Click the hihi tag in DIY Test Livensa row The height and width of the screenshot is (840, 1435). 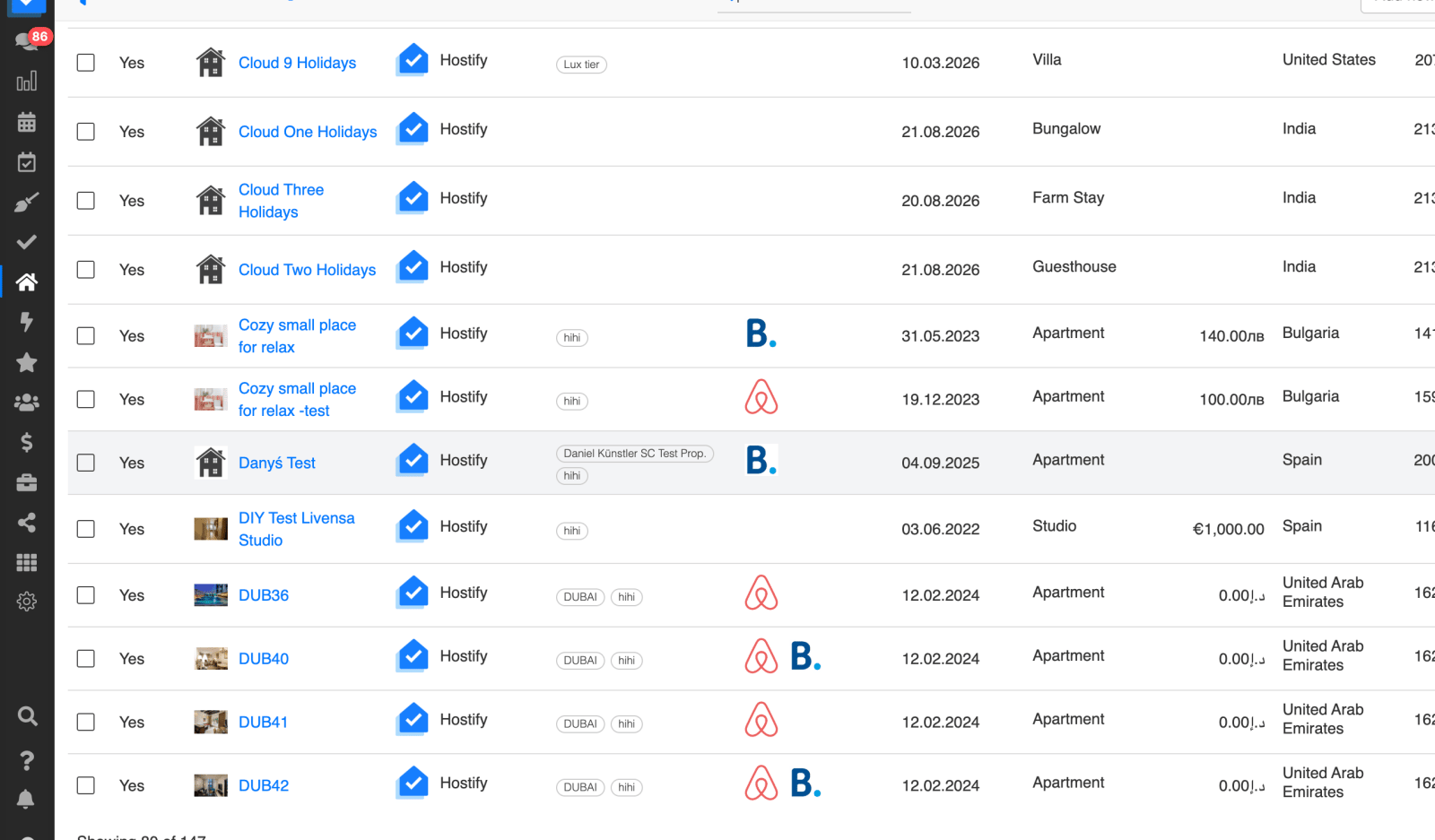point(572,531)
